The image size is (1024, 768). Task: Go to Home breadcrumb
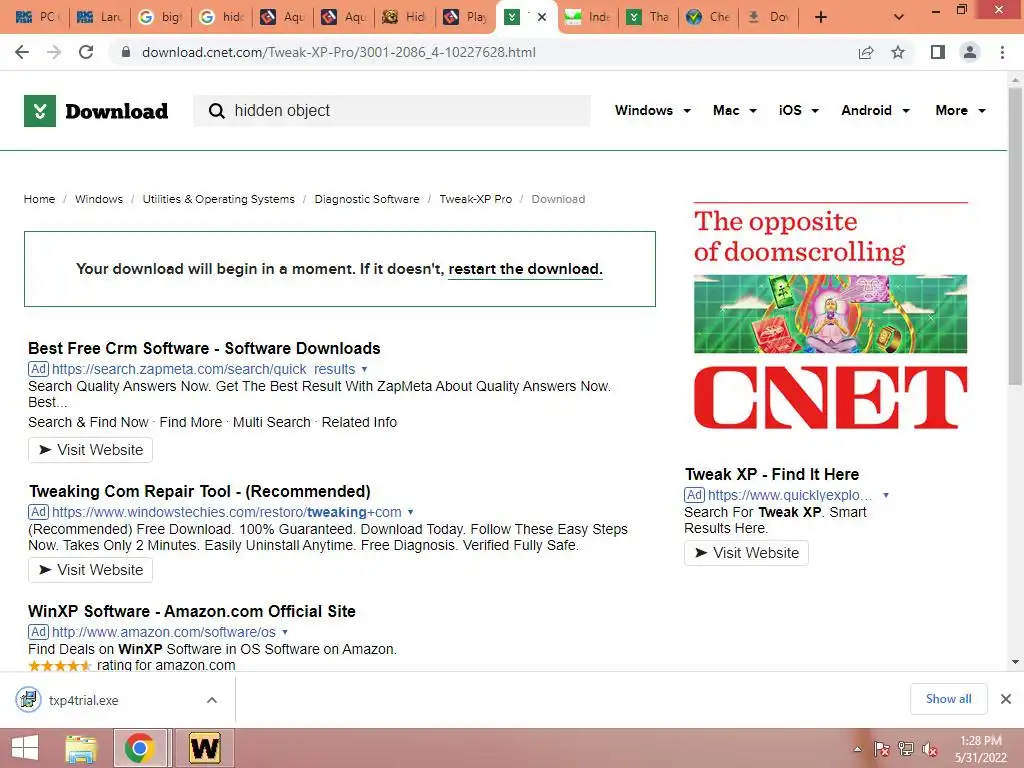tap(39, 199)
